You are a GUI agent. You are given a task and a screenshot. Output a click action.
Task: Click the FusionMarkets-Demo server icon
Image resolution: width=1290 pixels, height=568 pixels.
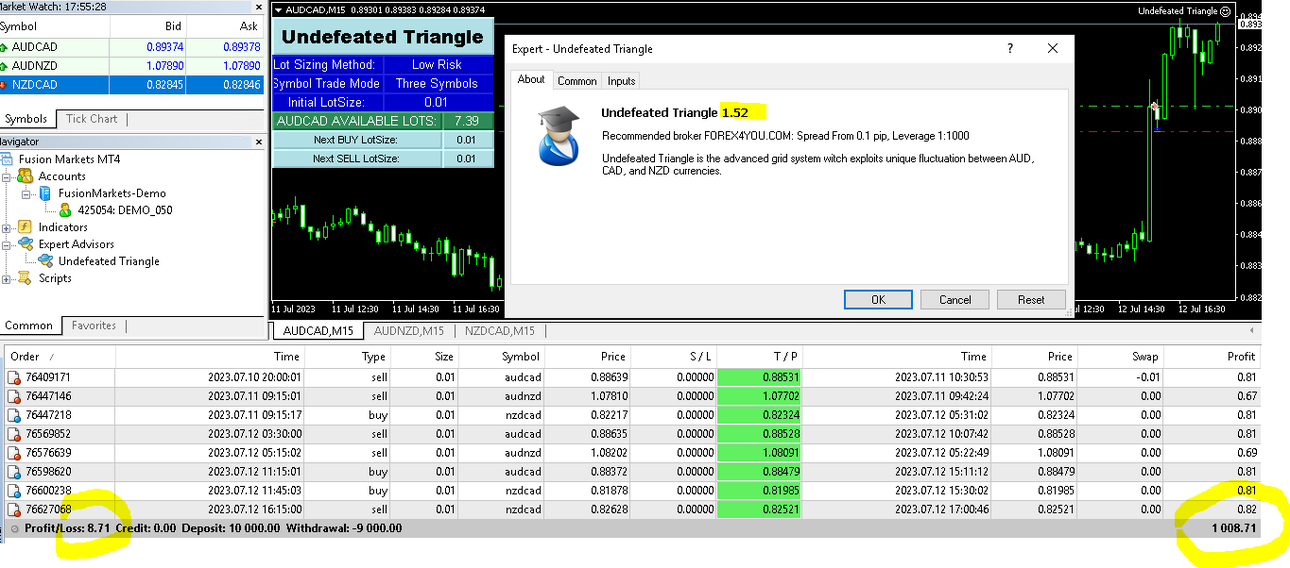[46, 193]
